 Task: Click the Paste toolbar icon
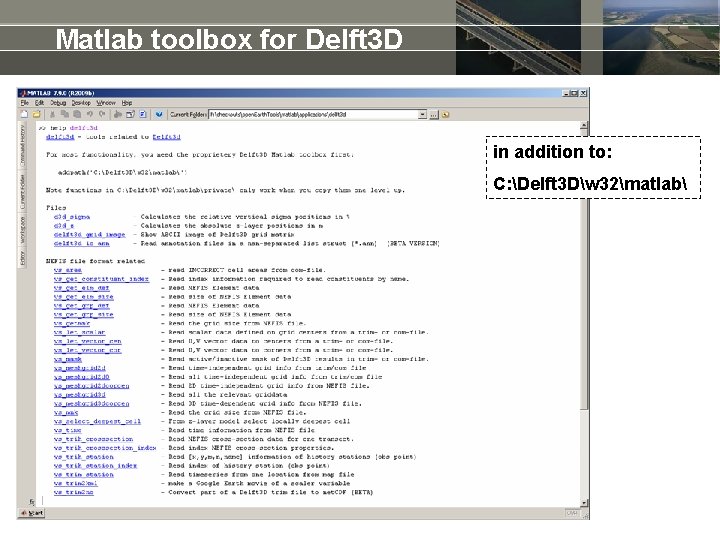point(77,114)
